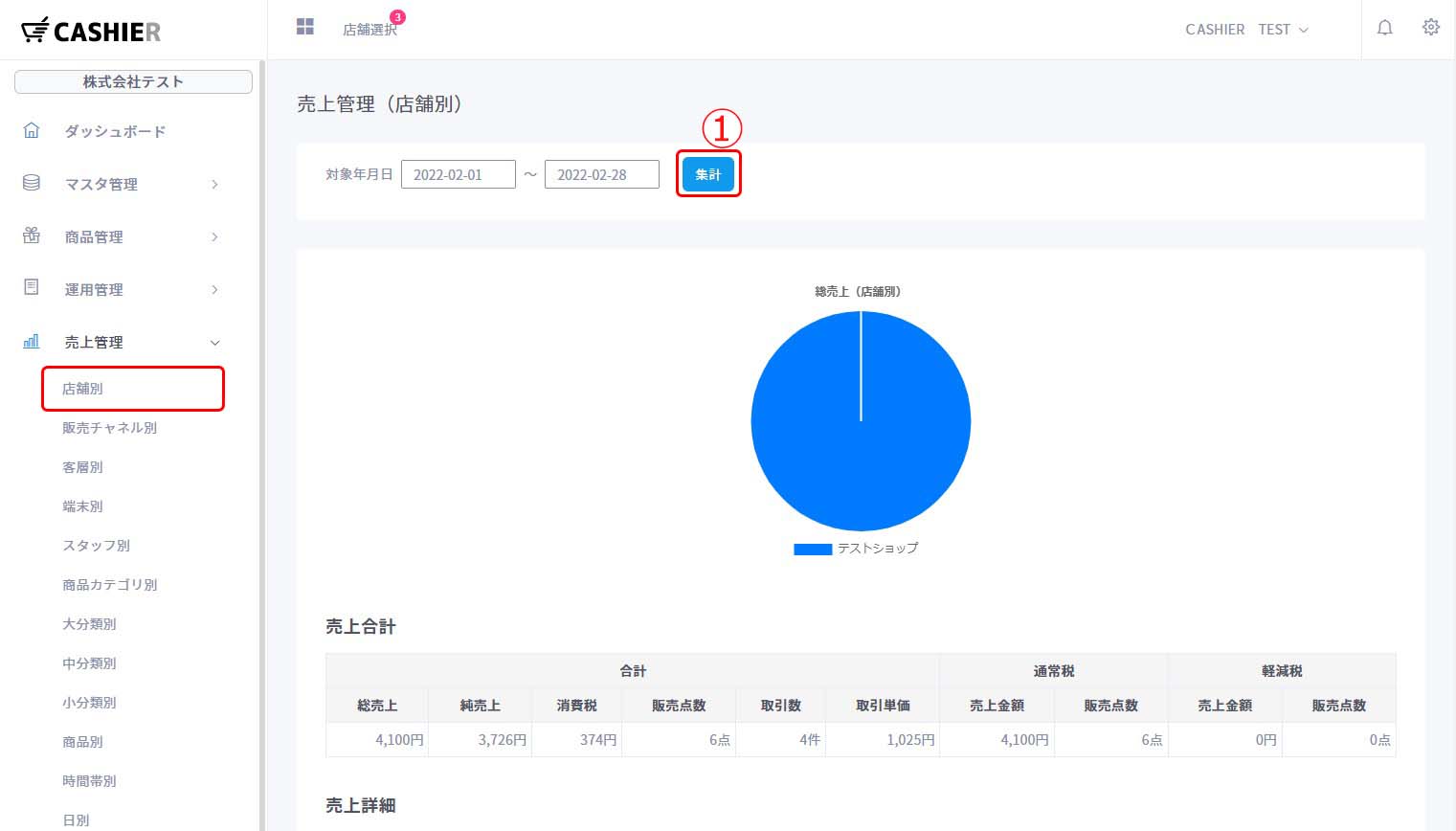Click the ダッシュボード home icon
1456x831 pixels.
click(x=32, y=130)
